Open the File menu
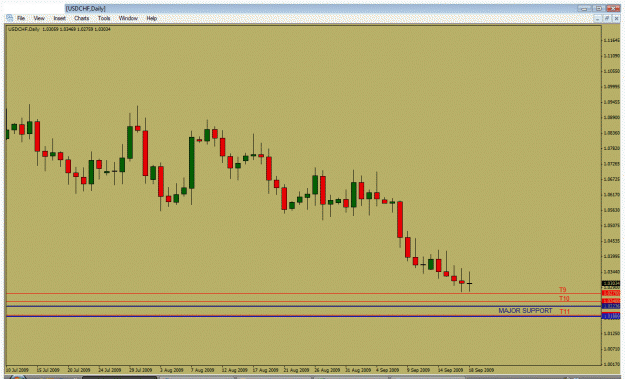The image size is (625, 379). [21, 18]
